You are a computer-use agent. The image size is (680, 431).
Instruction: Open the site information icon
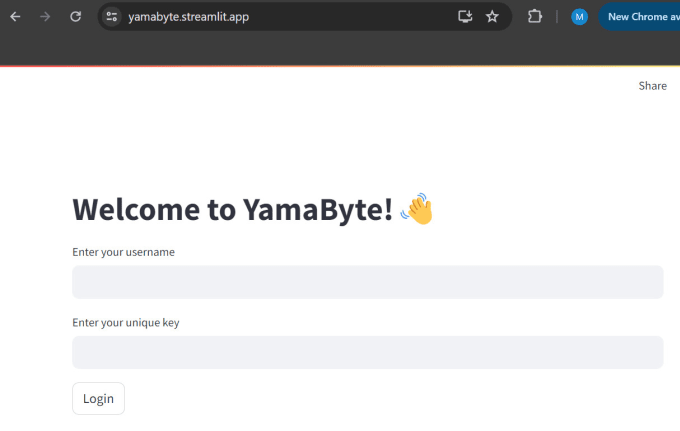[111, 17]
